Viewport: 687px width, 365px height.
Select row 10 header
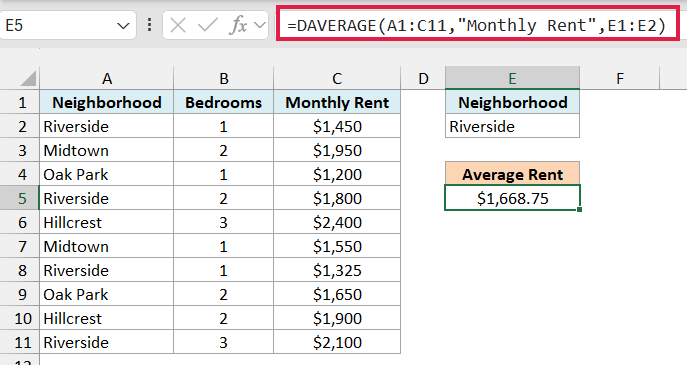pos(20,318)
